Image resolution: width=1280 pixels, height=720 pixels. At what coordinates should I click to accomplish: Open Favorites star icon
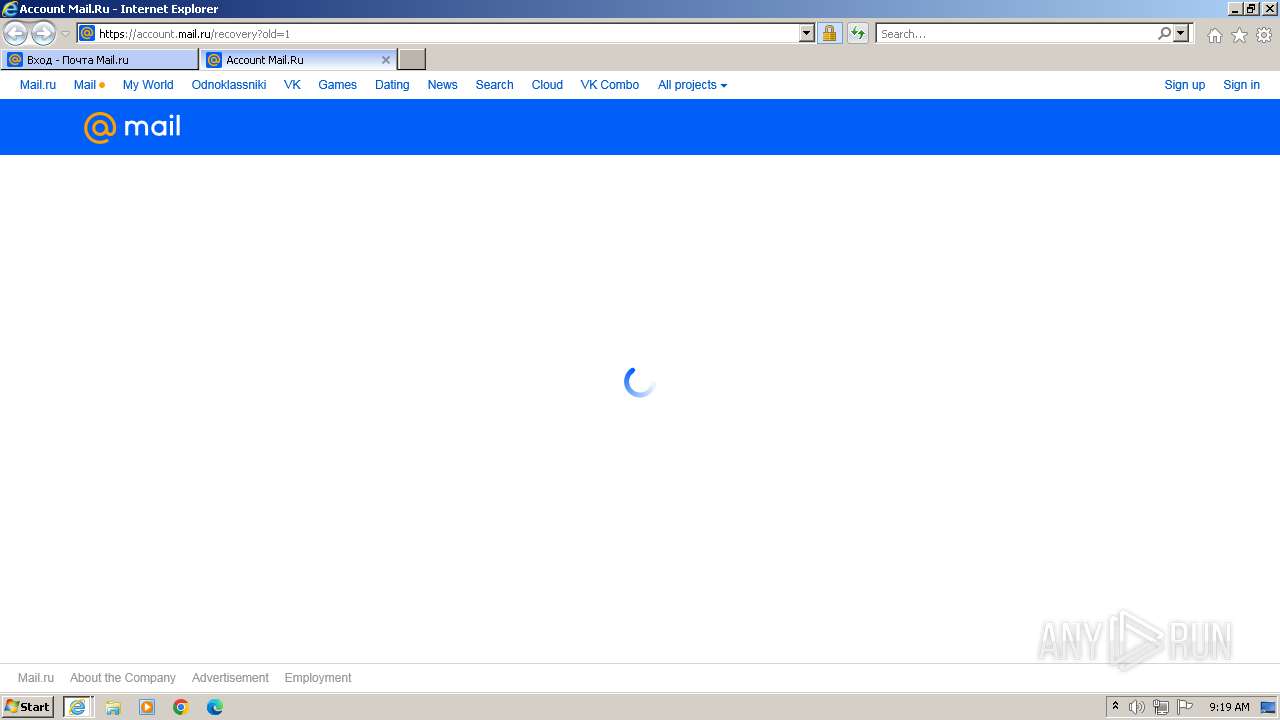click(1239, 35)
